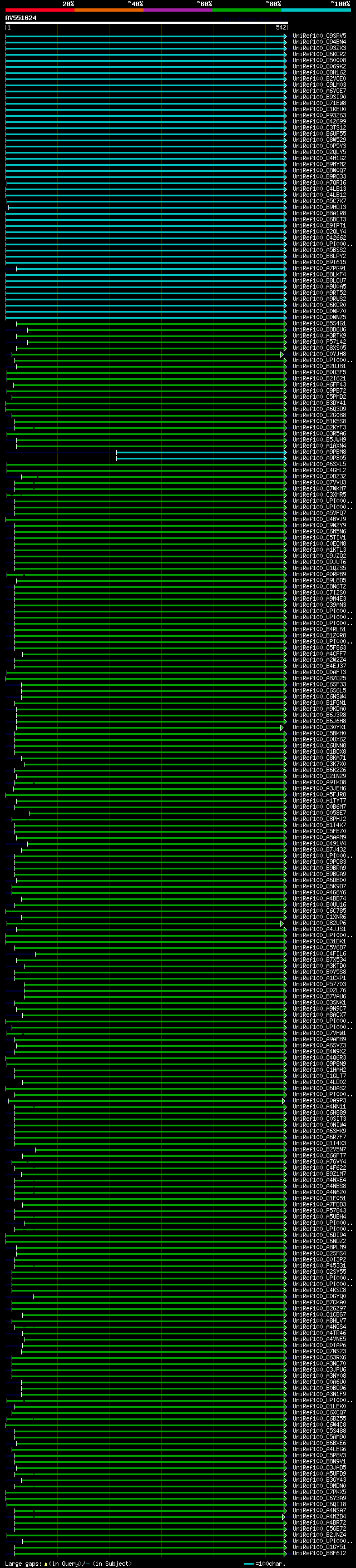Open hit UniRef100_Q42699
Viewport: 356px width, 1568px height.
pos(319,121)
